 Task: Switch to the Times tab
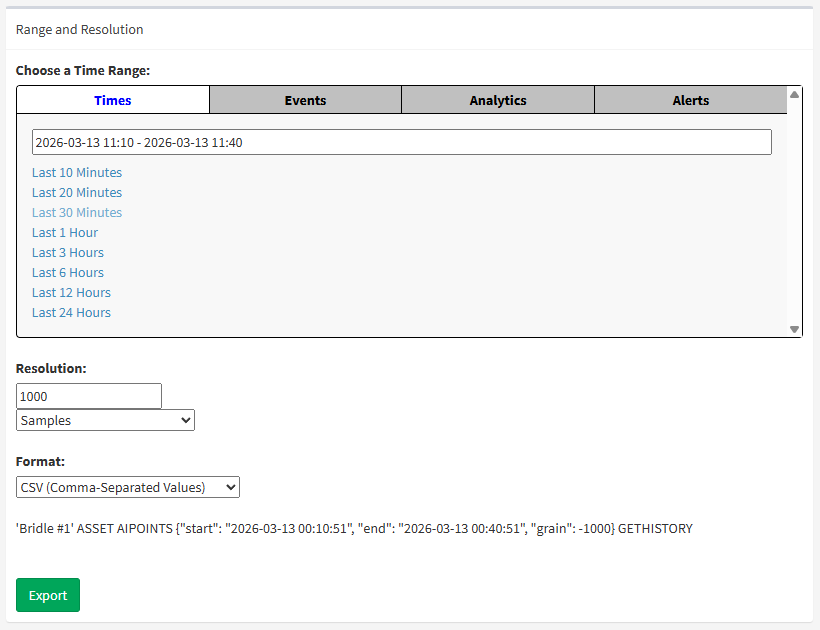(x=113, y=100)
